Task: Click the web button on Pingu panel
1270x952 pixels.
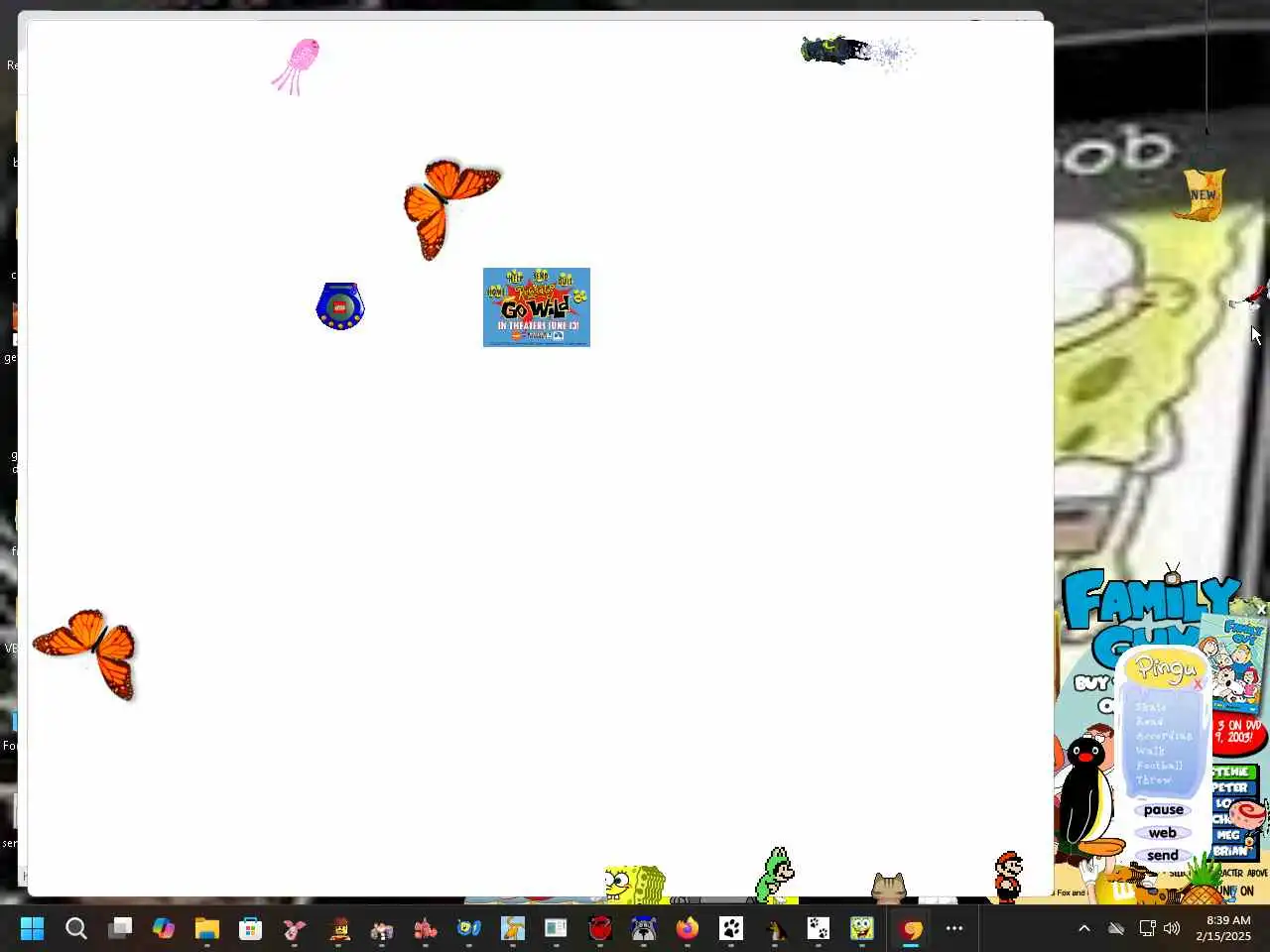Action: (1163, 833)
